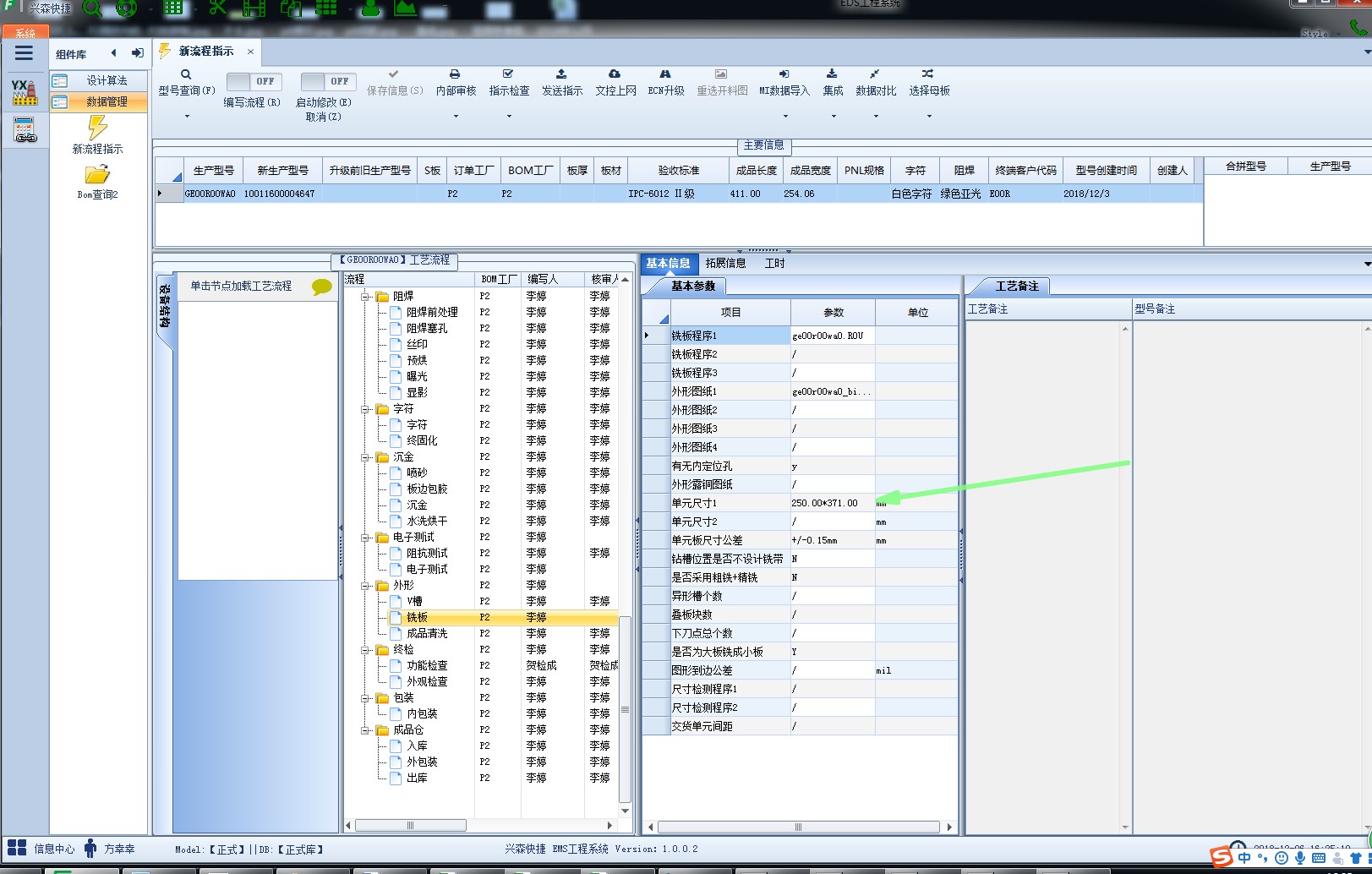Click the green magnifier in title bar

[92, 8]
